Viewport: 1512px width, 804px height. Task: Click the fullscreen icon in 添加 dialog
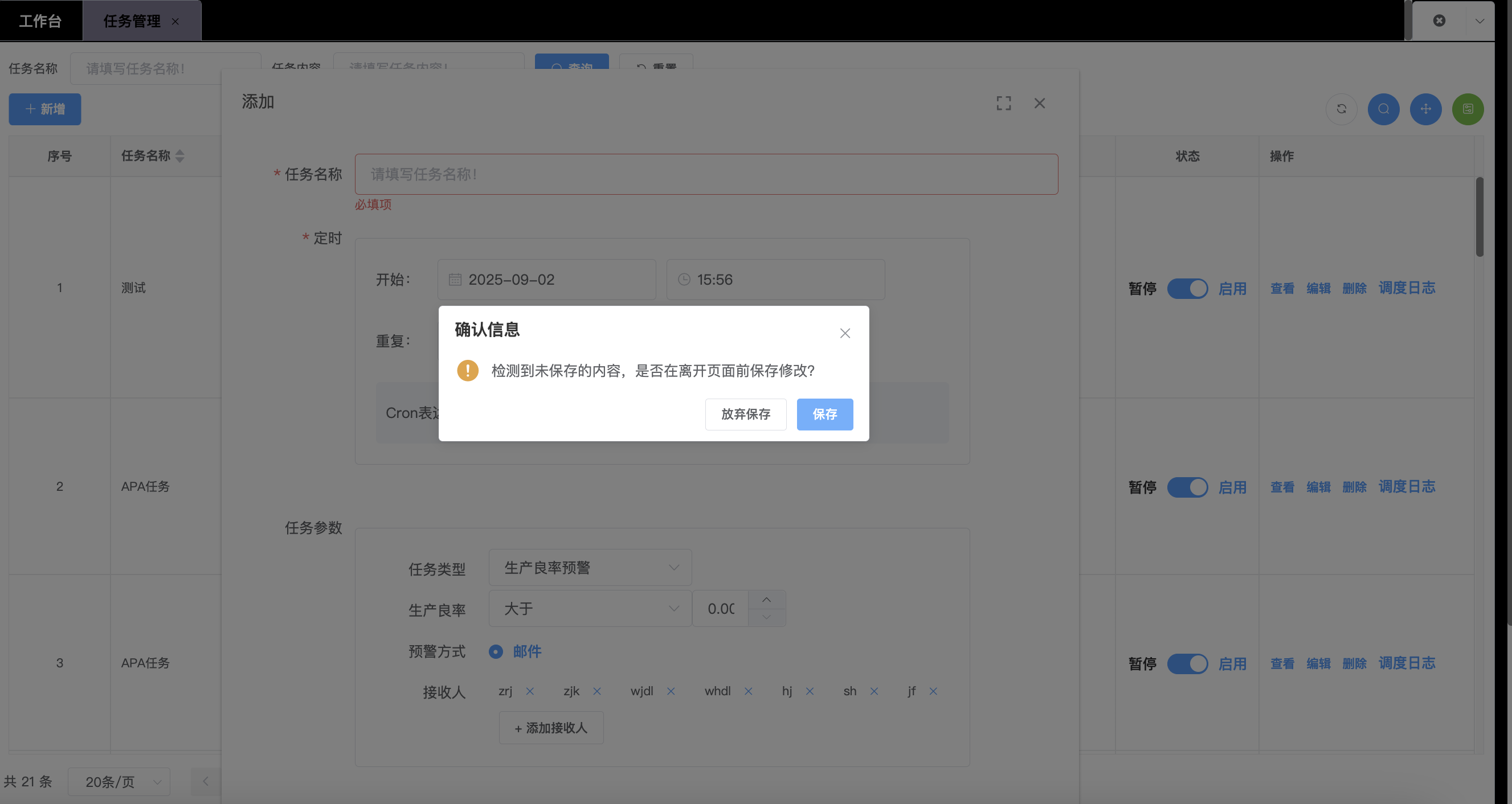(x=1003, y=103)
